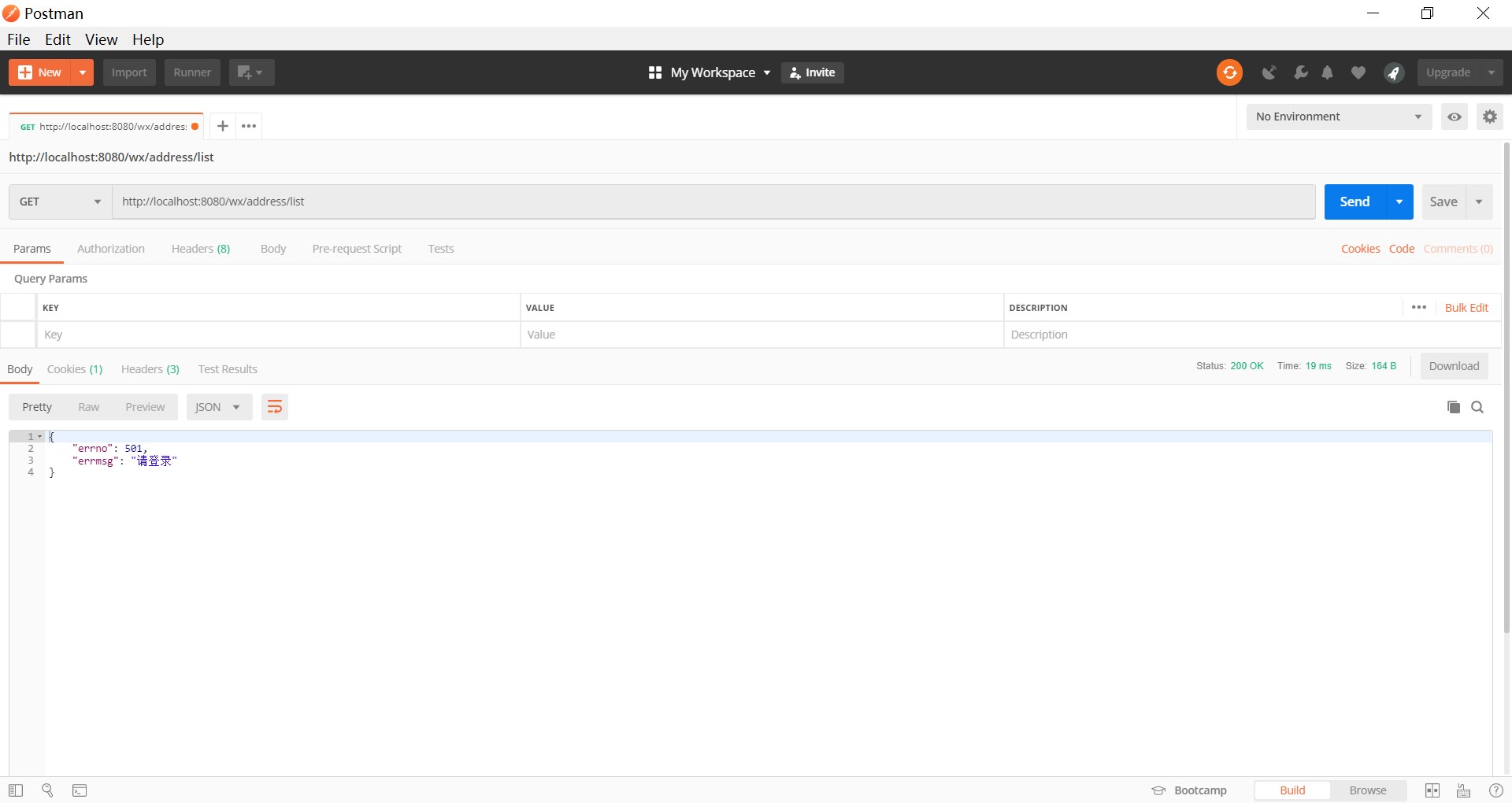Image resolution: width=1512 pixels, height=803 pixels.
Task: Open the GET method dropdown
Action: coord(60,202)
